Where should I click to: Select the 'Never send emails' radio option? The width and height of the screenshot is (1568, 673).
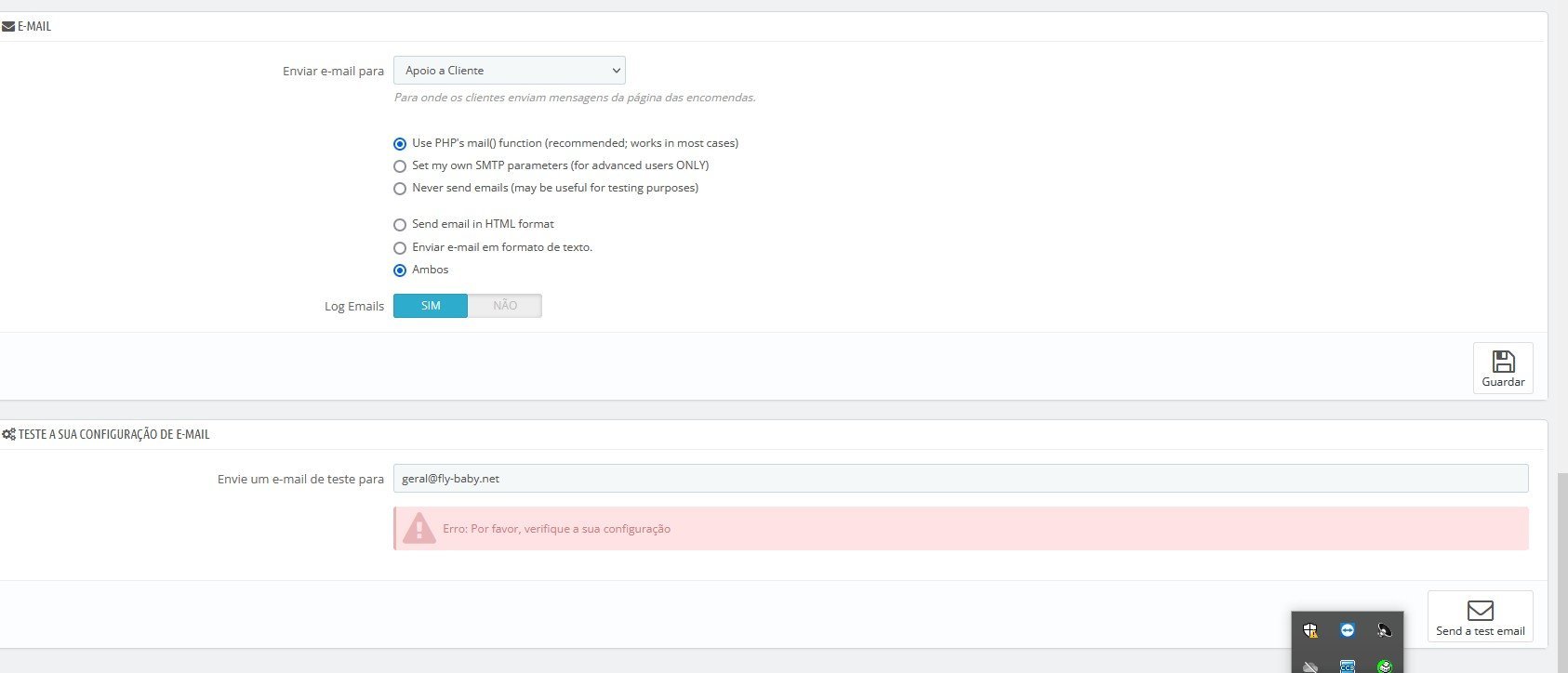point(400,189)
